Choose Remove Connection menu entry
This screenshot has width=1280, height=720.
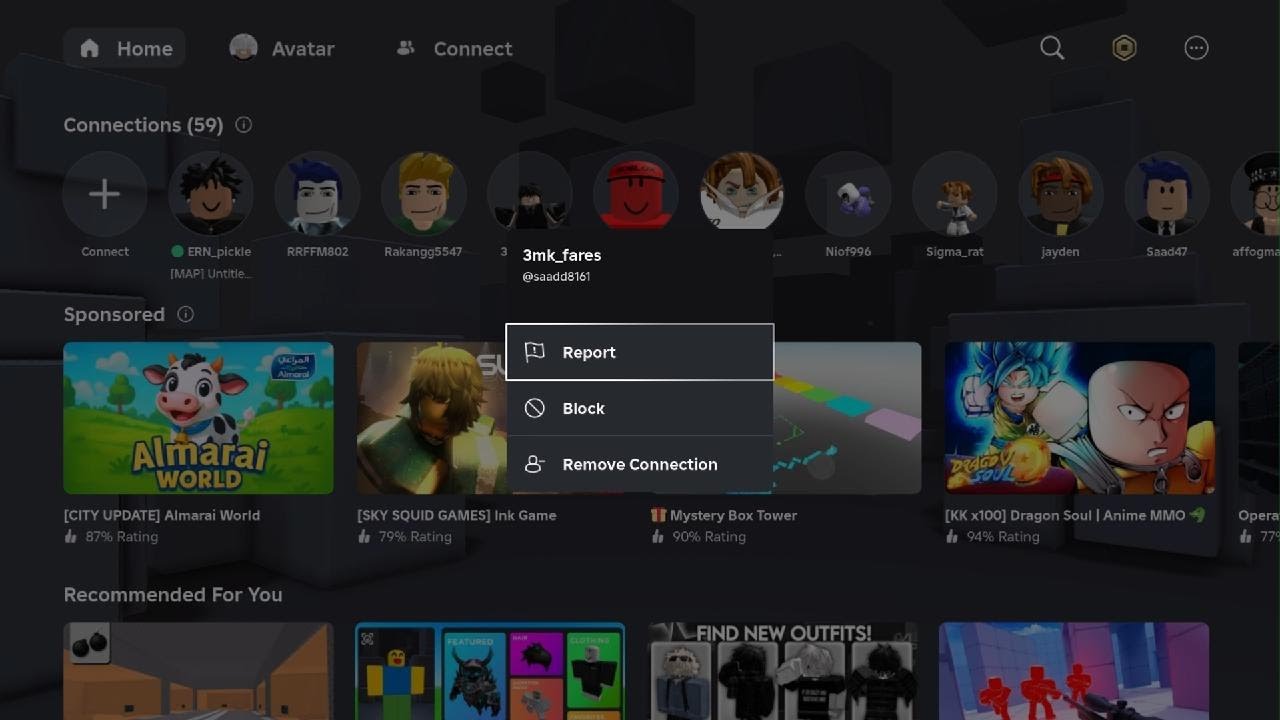[x=640, y=464]
